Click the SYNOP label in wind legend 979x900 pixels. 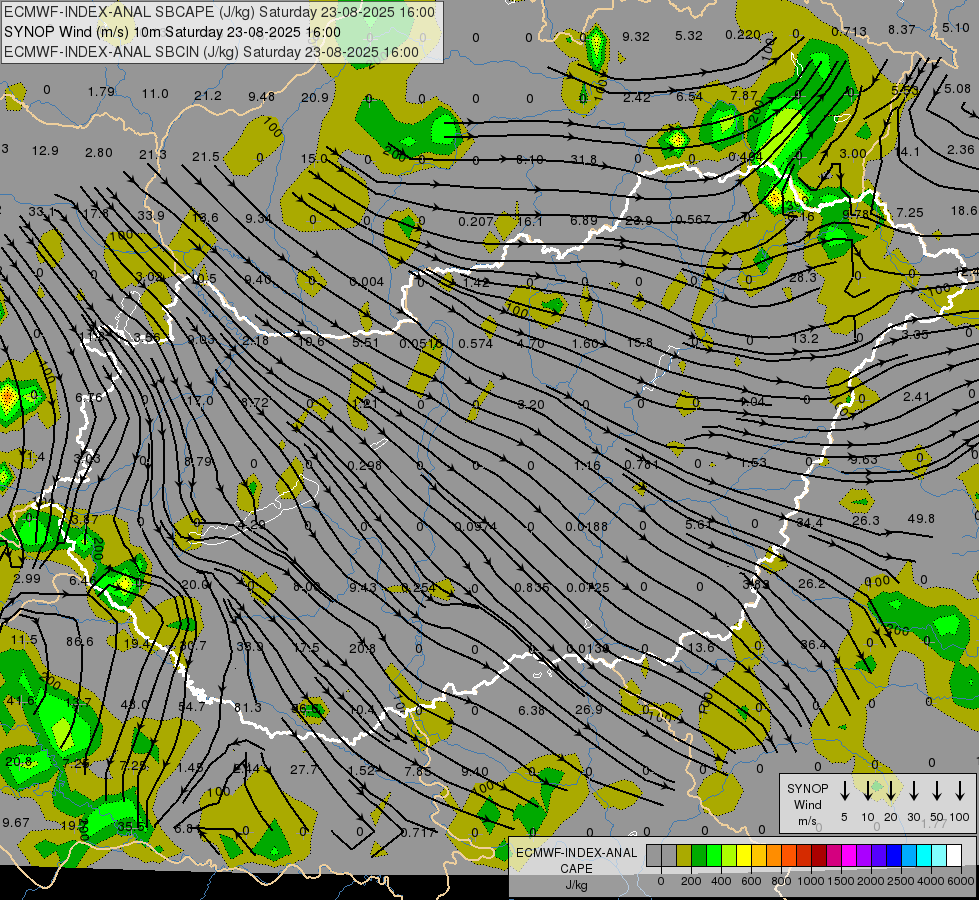pyautogui.click(x=807, y=788)
